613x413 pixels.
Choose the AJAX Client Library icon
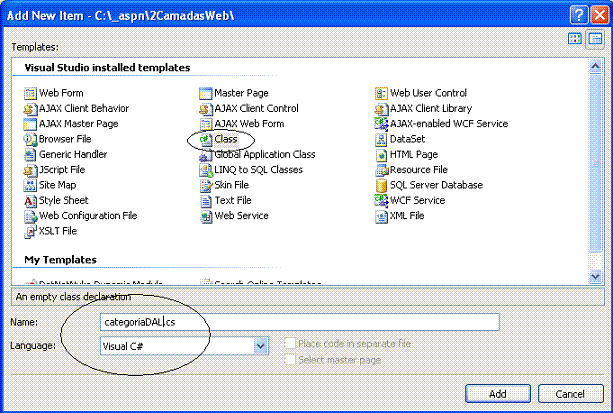(381, 109)
